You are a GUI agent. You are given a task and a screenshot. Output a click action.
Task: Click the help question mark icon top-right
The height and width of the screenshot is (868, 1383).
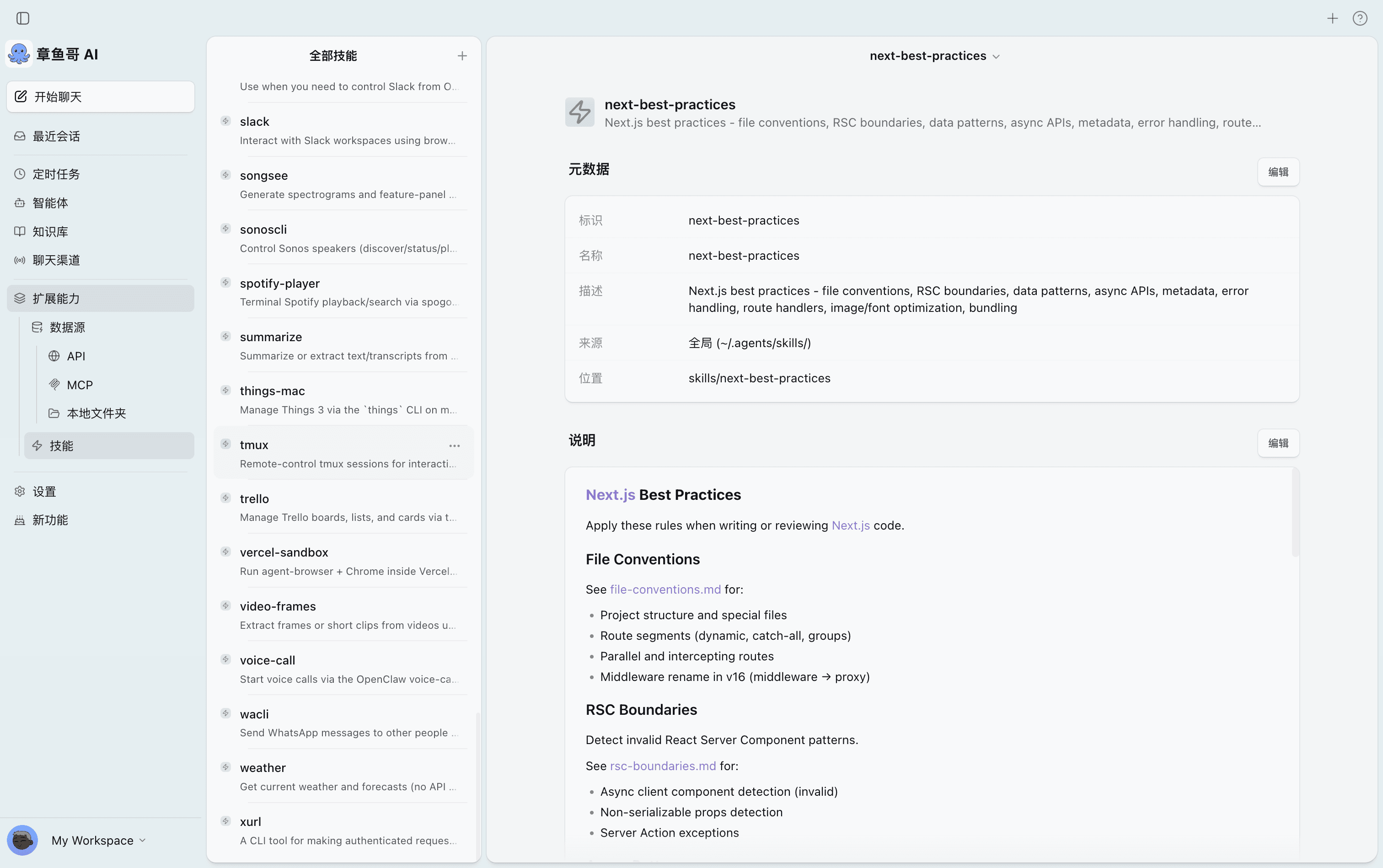coord(1360,18)
